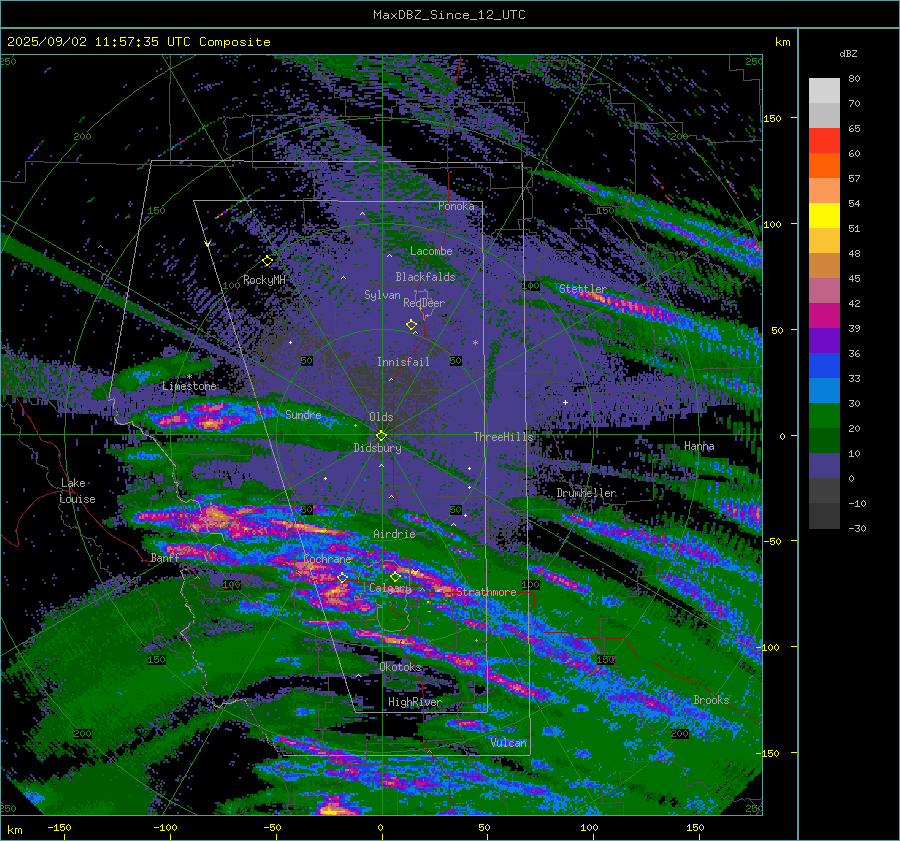Click the Ponoka city label
The width and height of the screenshot is (900, 841).
coord(456,206)
